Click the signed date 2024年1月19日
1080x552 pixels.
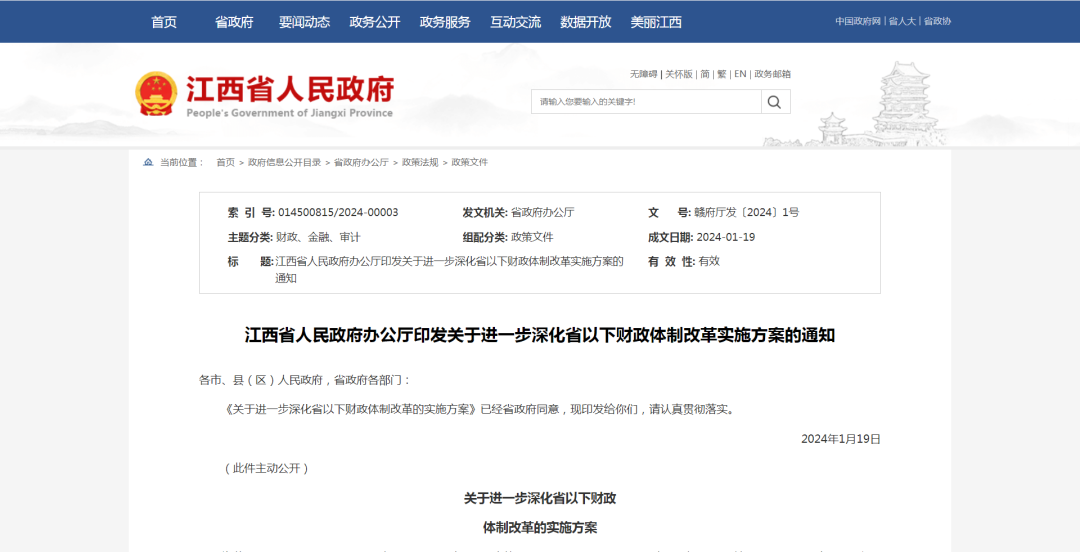click(841, 438)
